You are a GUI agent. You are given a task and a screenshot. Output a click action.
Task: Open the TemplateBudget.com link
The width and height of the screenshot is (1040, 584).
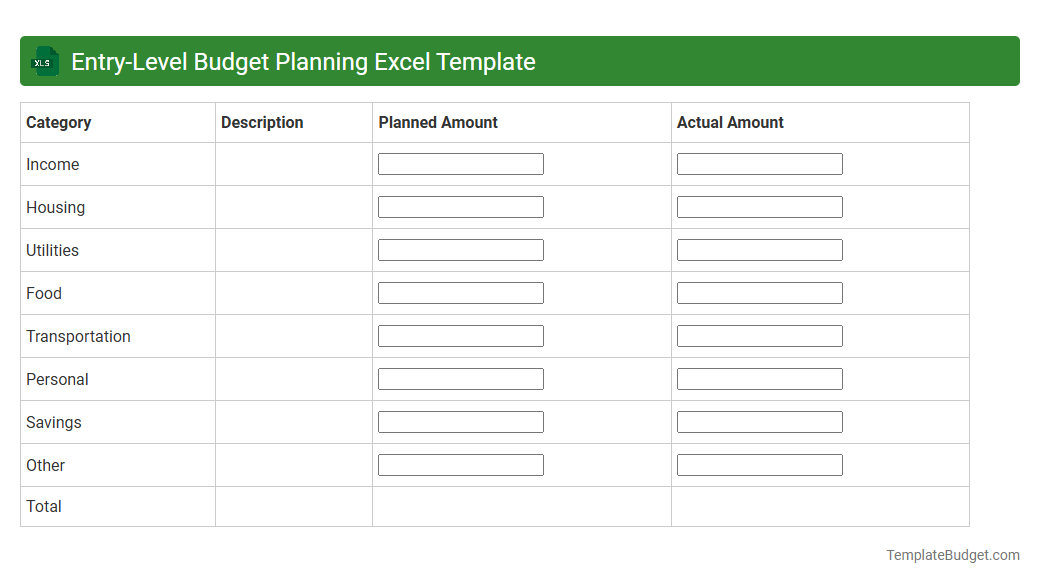(x=954, y=553)
